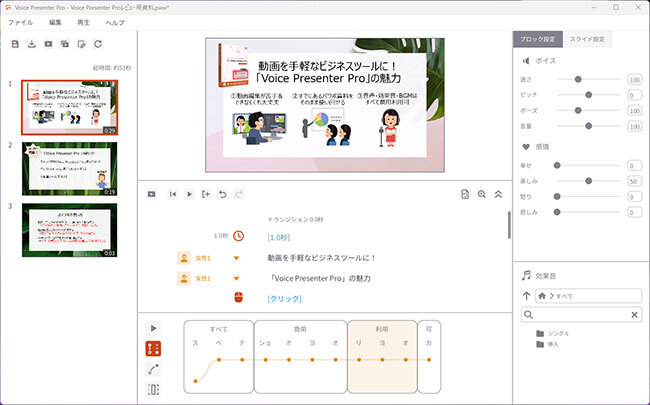This screenshot has width=650, height=405.
Task: Click the refresh icon in the slide toolbar
Action: click(97, 44)
